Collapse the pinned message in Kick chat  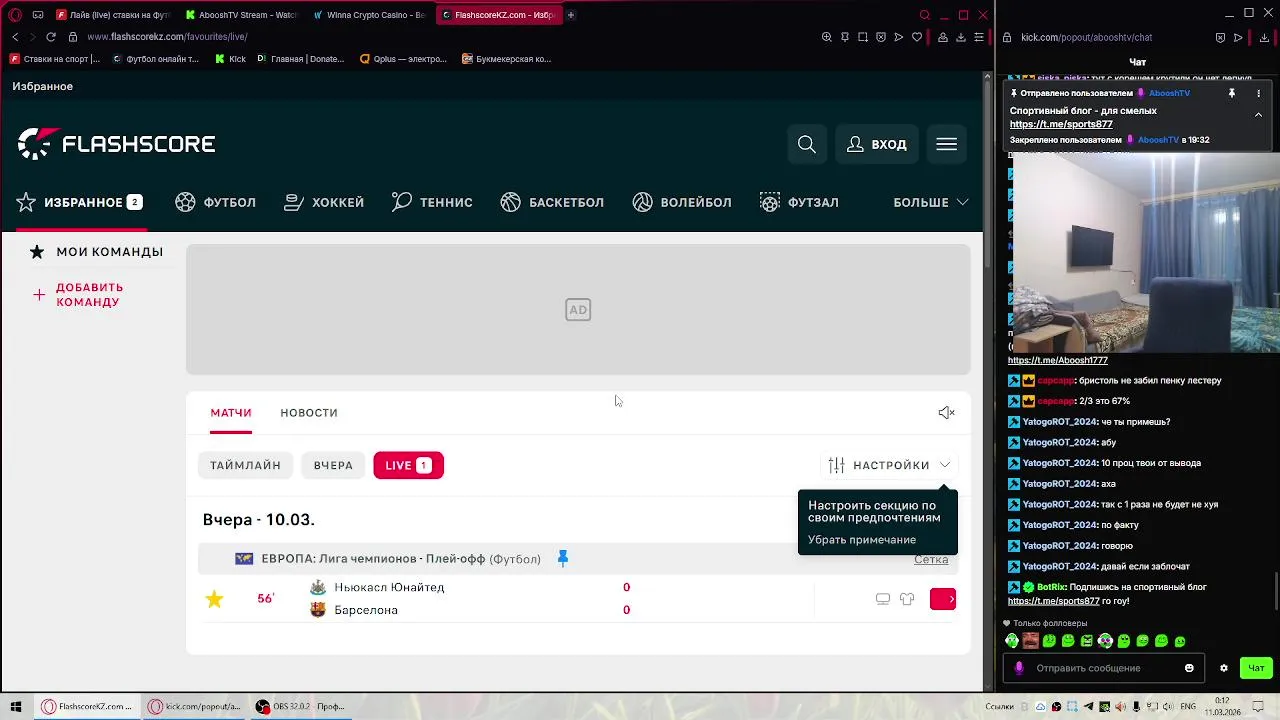(x=1258, y=115)
